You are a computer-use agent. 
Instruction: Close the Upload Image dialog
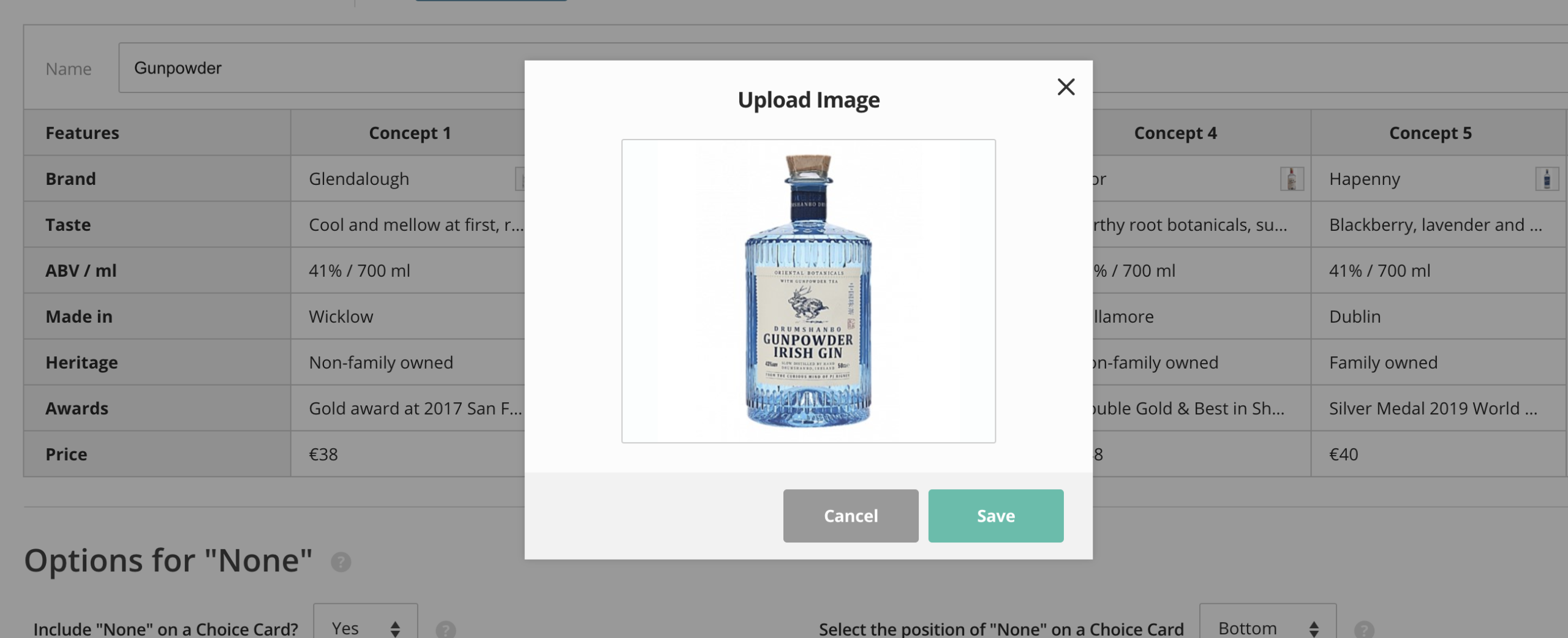click(1066, 87)
